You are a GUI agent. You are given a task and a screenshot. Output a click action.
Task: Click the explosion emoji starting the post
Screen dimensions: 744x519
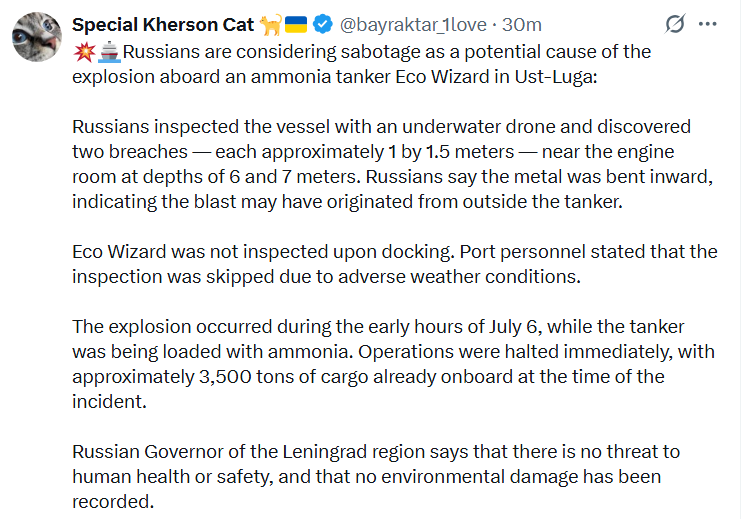[x=84, y=52]
